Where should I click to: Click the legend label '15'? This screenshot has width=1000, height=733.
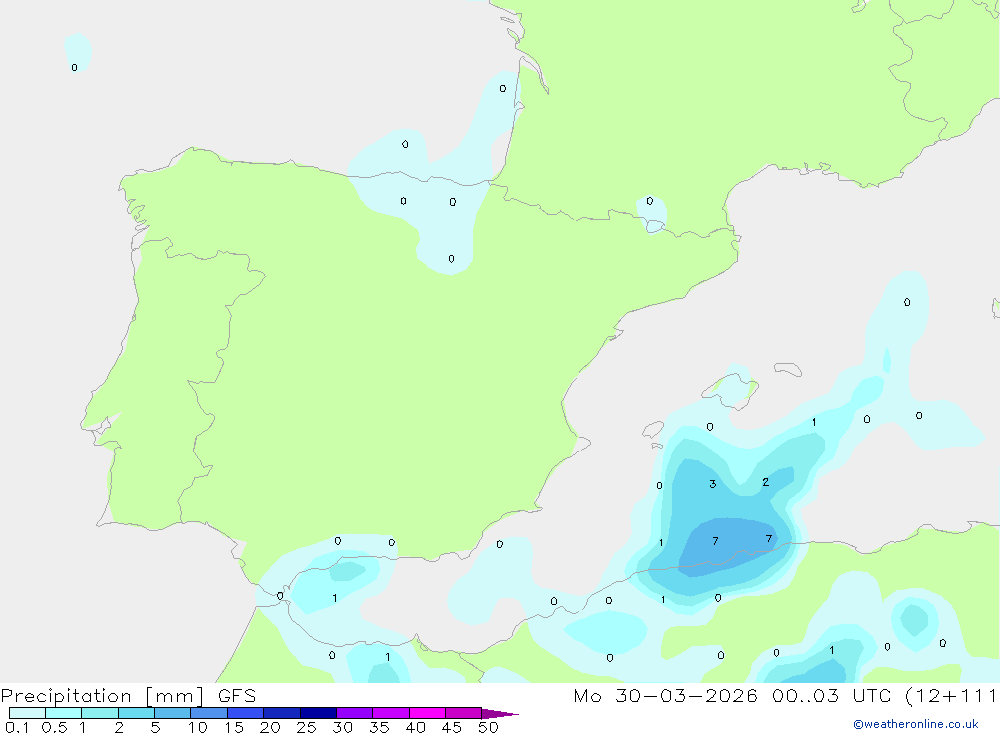tap(234, 727)
